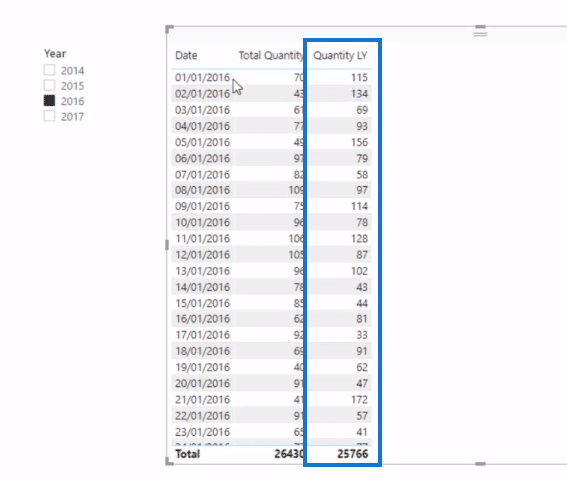Select the 13/01/2016 date row

pyautogui.click(x=271, y=271)
